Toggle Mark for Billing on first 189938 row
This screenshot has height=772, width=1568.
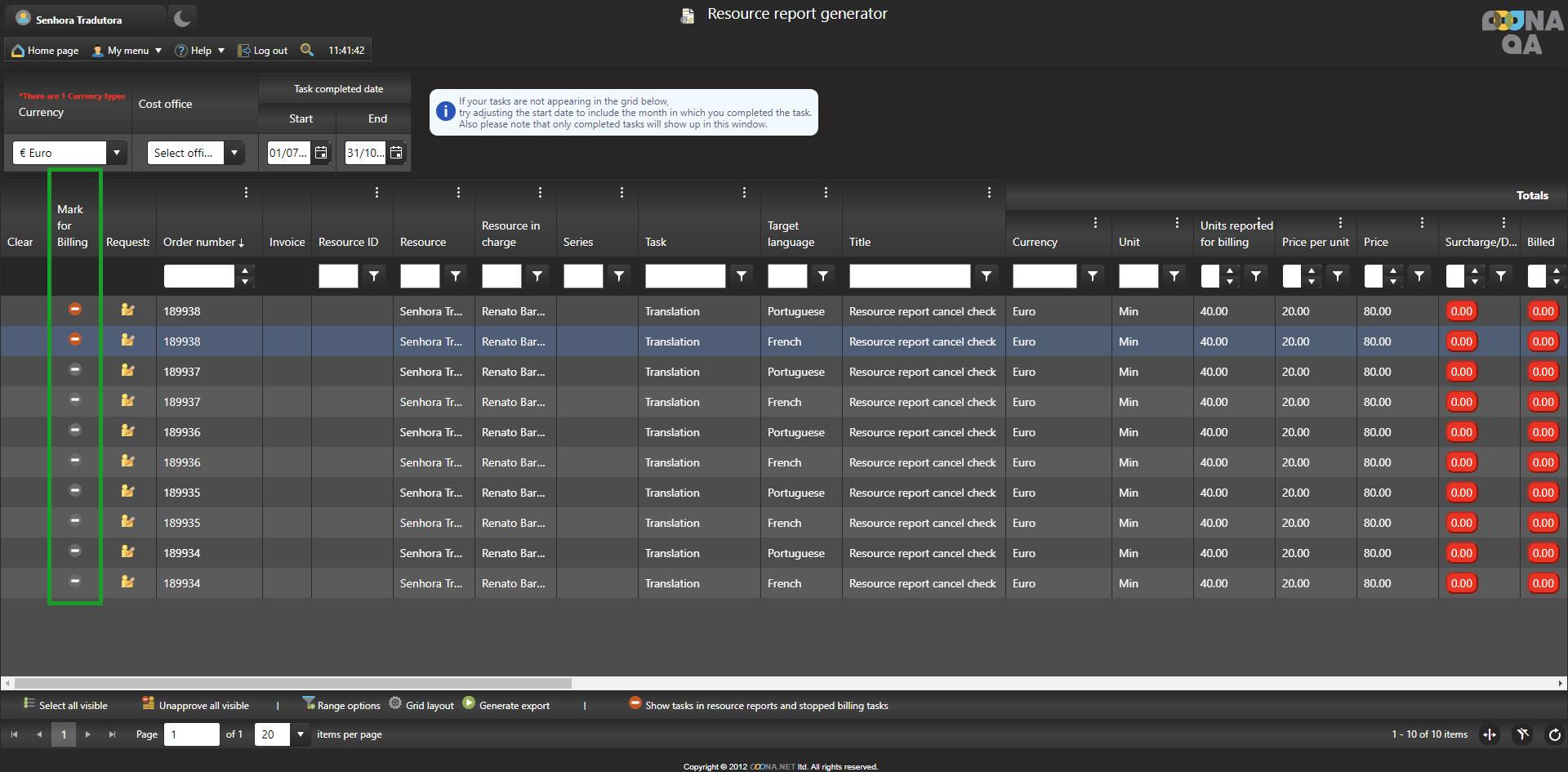[x=75, y=309]
